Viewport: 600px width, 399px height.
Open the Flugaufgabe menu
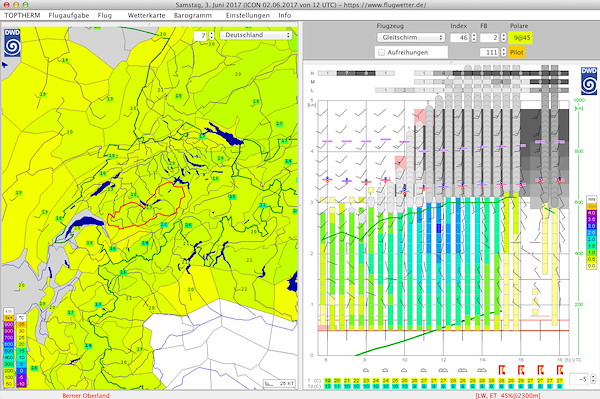click(69, 15)
